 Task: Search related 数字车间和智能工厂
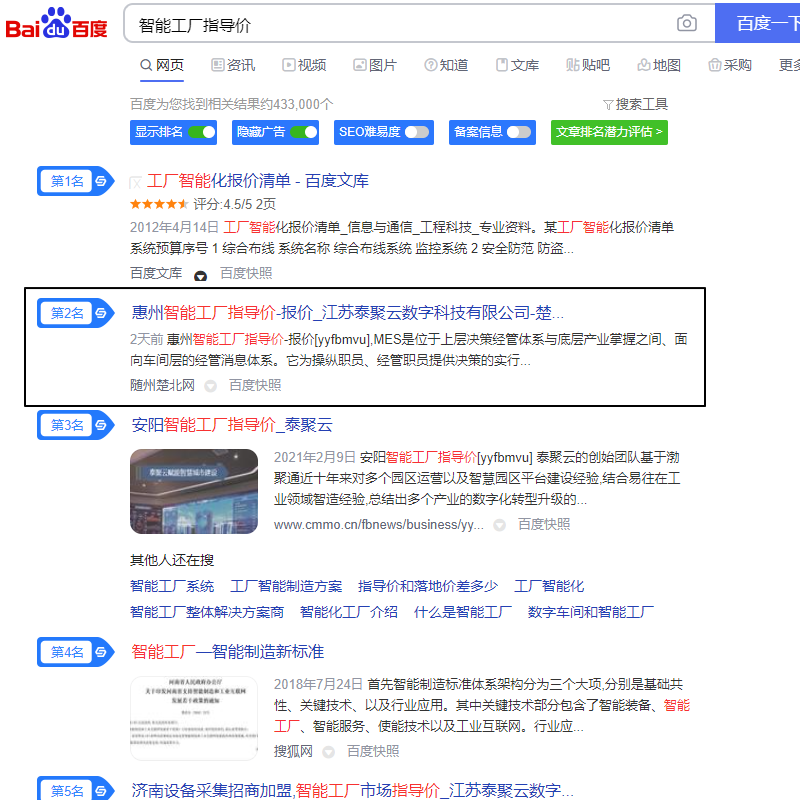(591, 612)
